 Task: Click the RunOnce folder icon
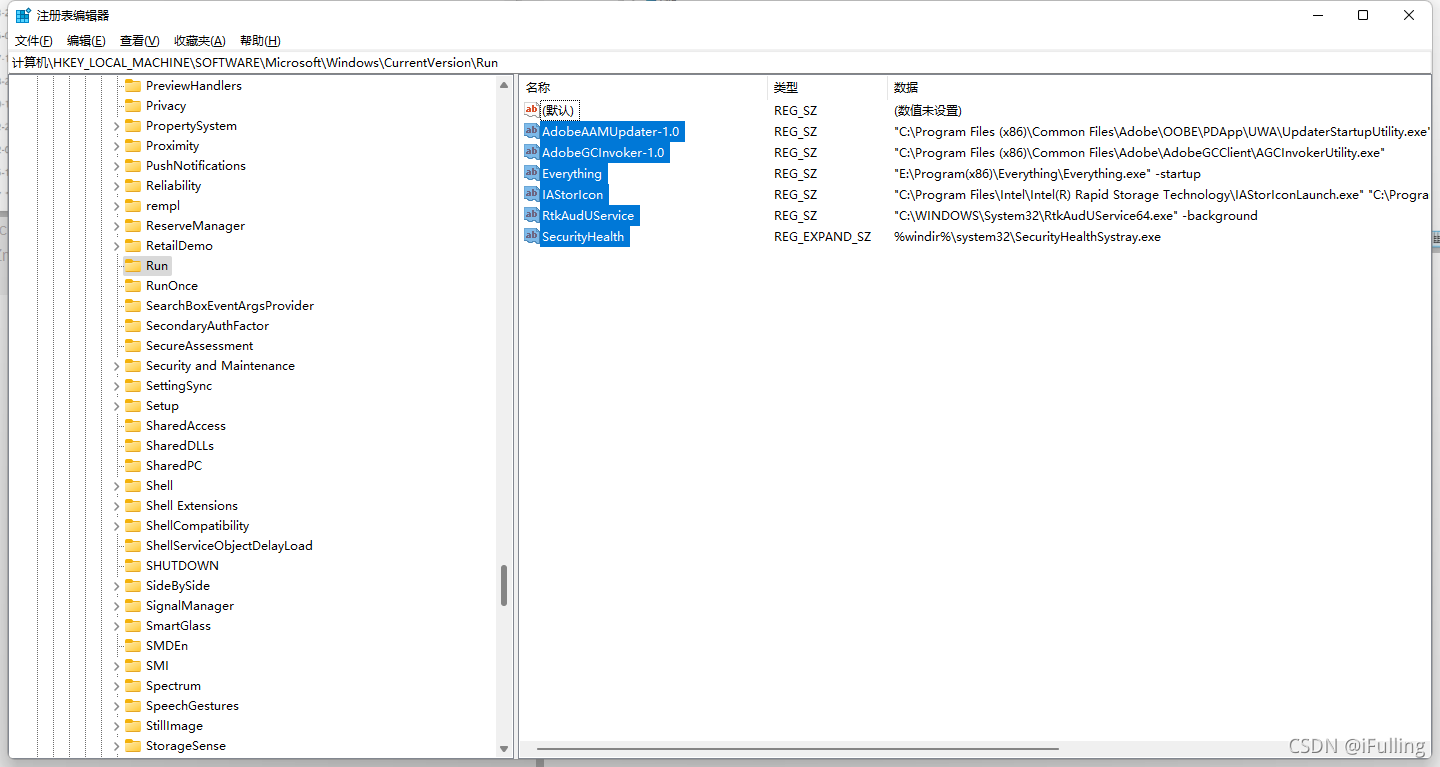(132, 285)
